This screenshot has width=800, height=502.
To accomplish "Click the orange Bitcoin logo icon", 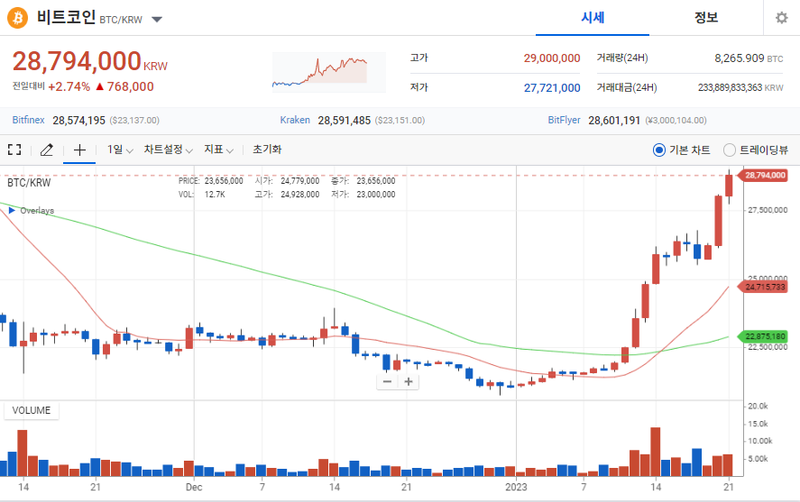I will pyautogui.click(x=17, y=18).
